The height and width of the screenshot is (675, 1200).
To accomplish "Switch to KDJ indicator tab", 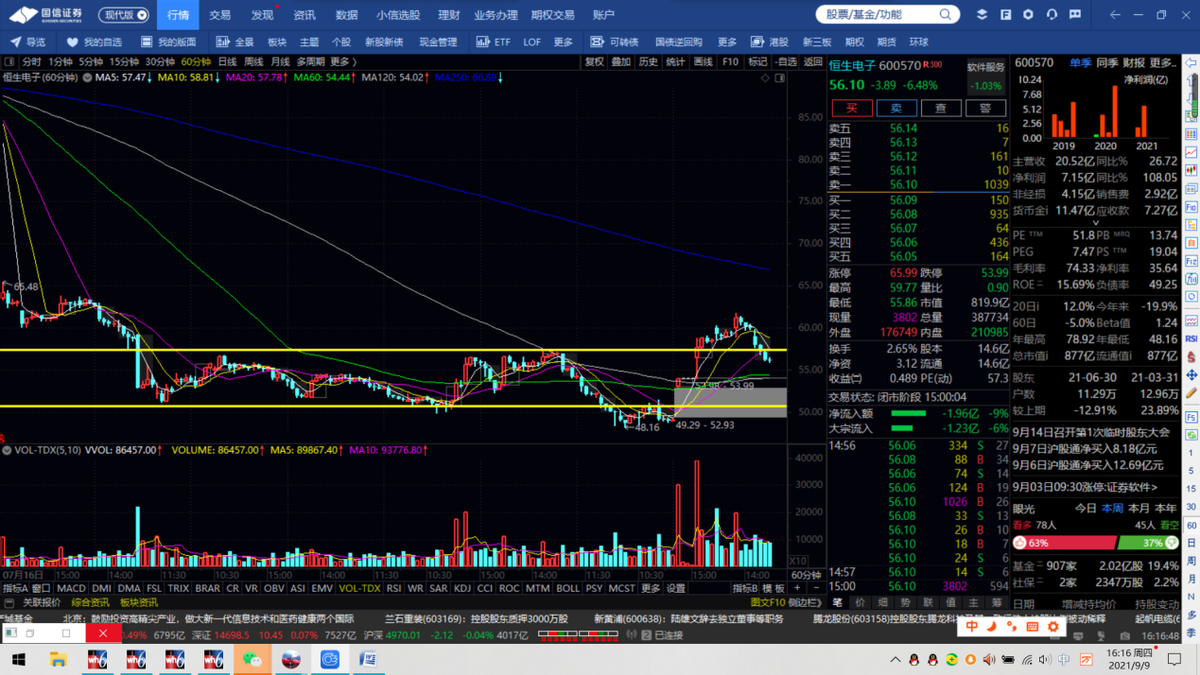I will (x=462, y=589).
